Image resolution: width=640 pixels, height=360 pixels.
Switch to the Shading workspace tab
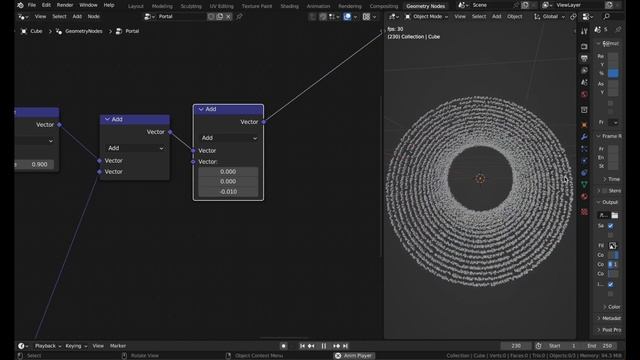tap(289, 6)
